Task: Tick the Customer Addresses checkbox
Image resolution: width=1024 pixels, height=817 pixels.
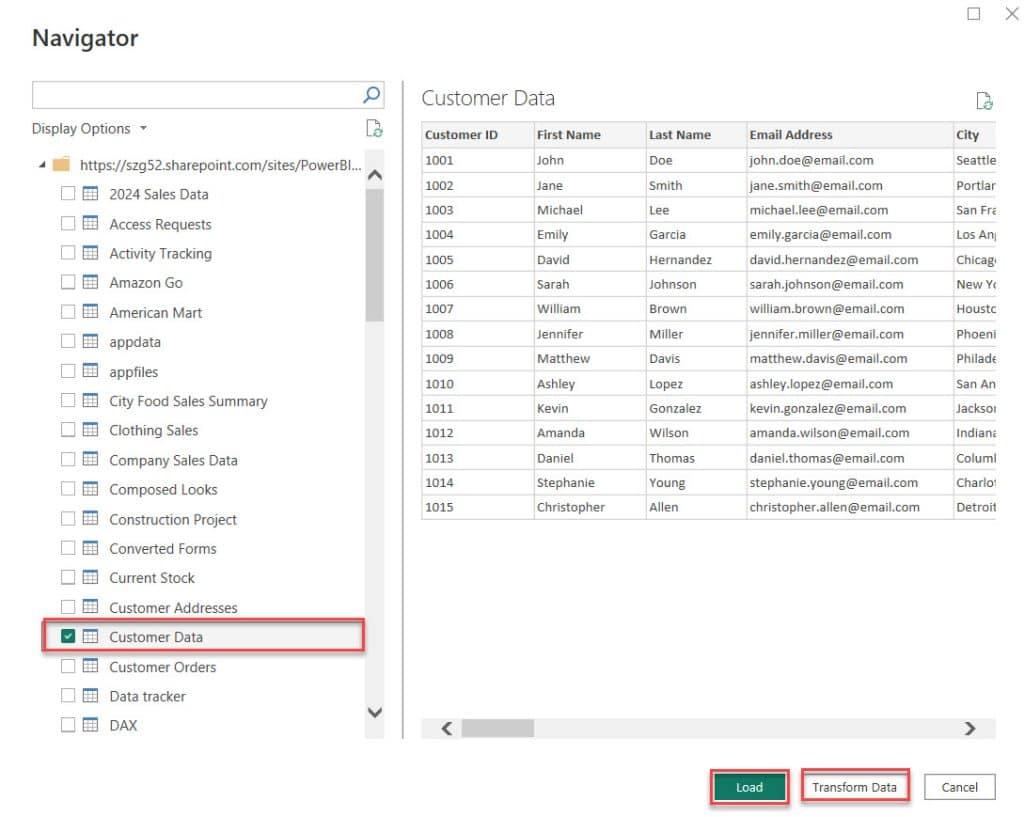Action: pos(68,607)
